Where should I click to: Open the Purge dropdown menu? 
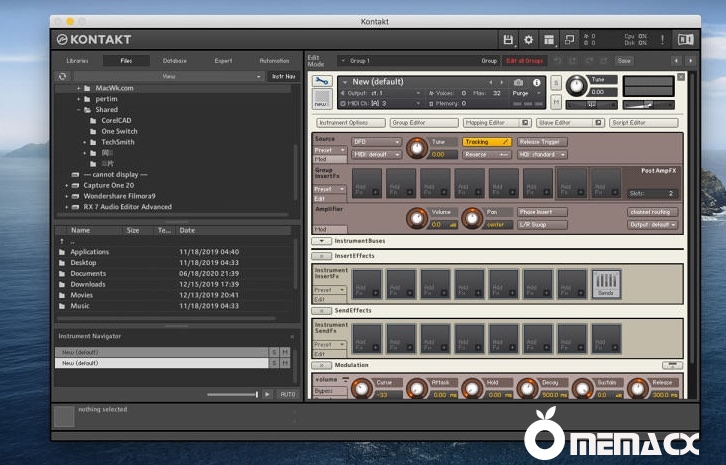click(526, 93)
